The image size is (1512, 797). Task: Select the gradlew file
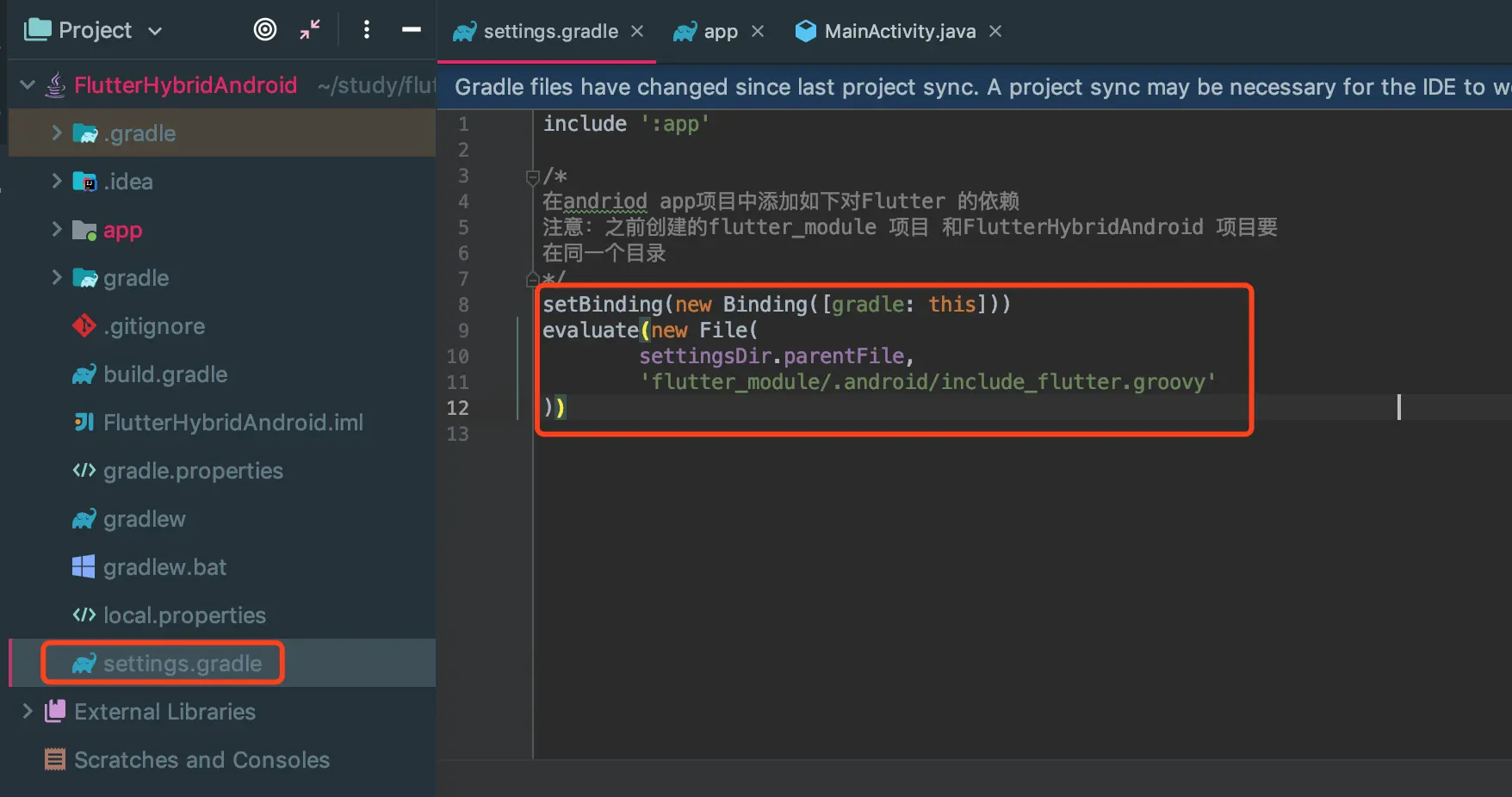click(x=145, y=519)
